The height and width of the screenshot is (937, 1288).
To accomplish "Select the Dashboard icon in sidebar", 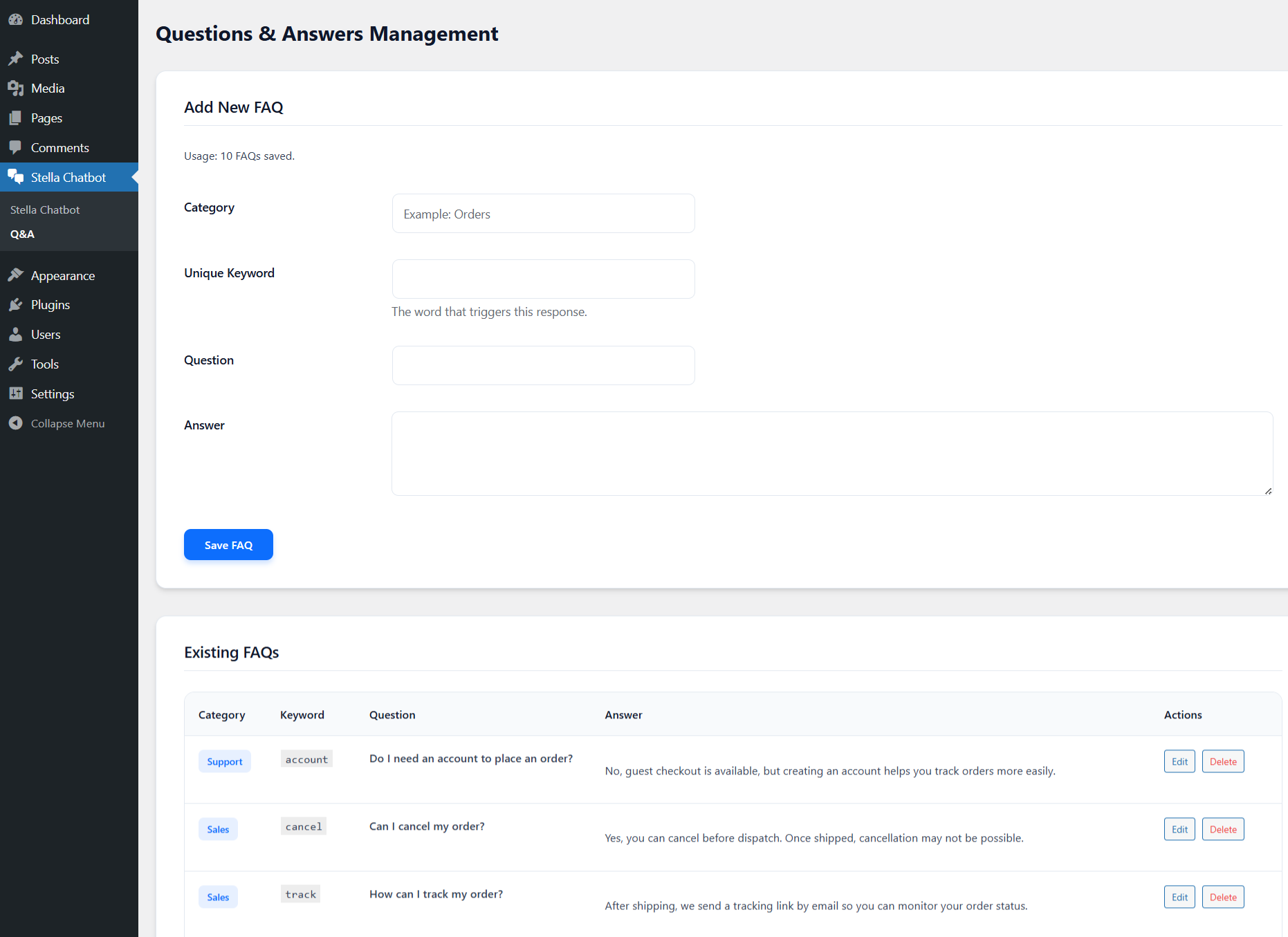I will click(16, 19).
